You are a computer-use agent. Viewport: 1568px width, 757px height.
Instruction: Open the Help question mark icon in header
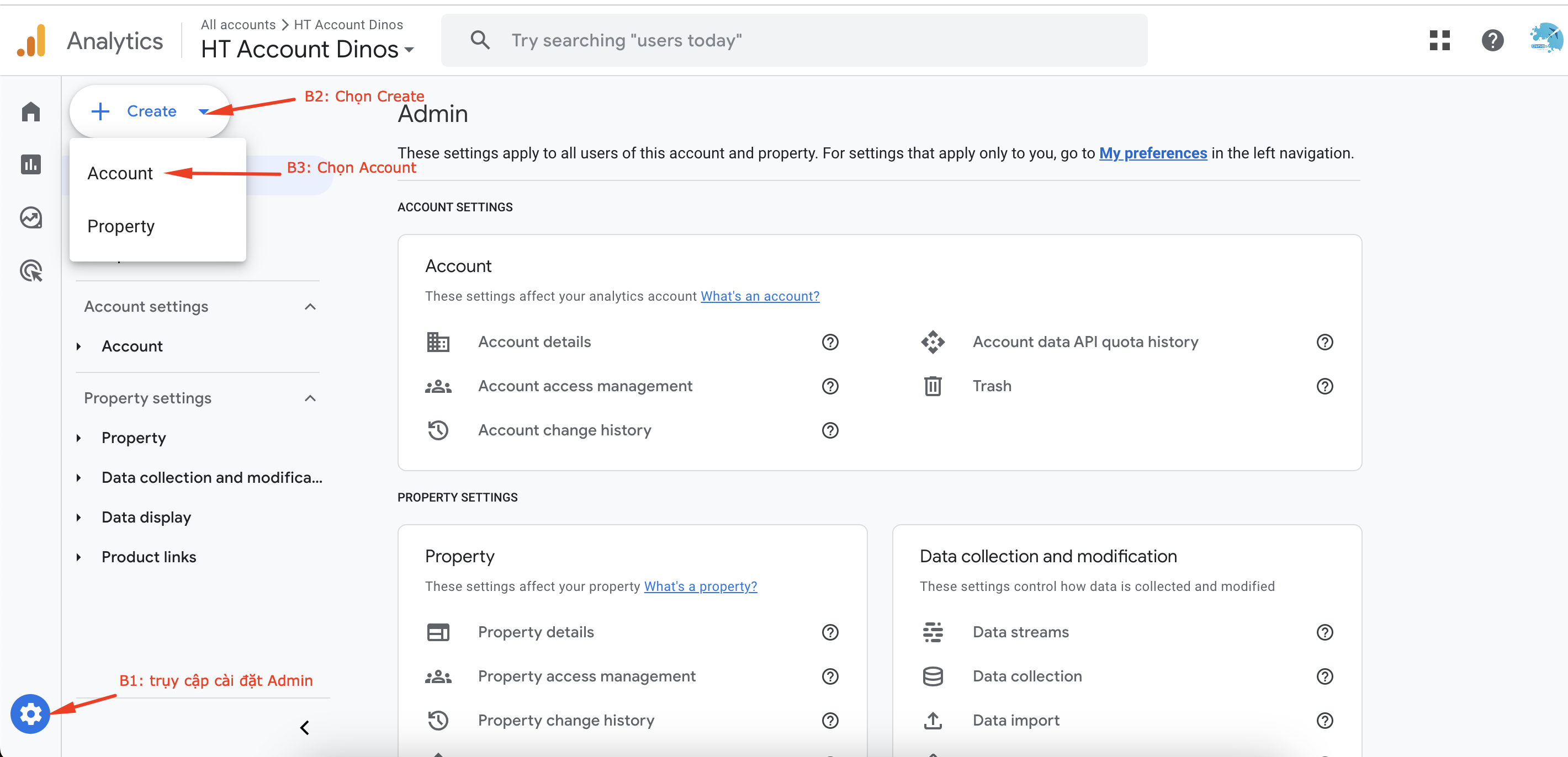pos(1492,41)
